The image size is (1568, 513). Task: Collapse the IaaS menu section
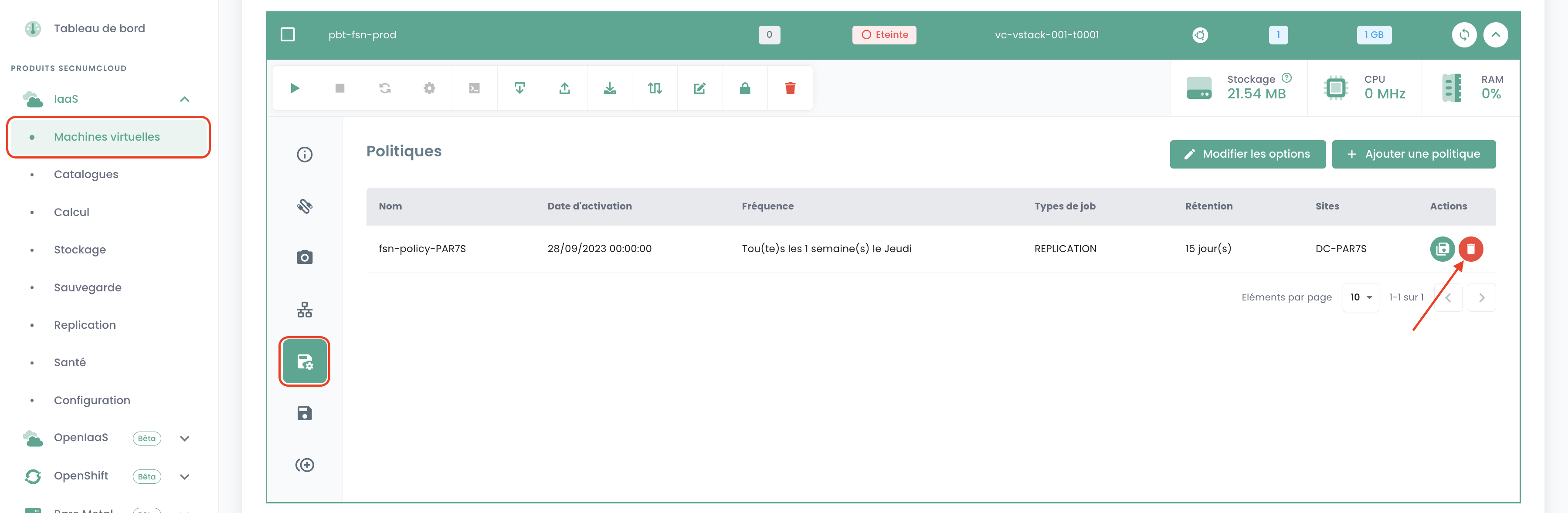(184, 99)
